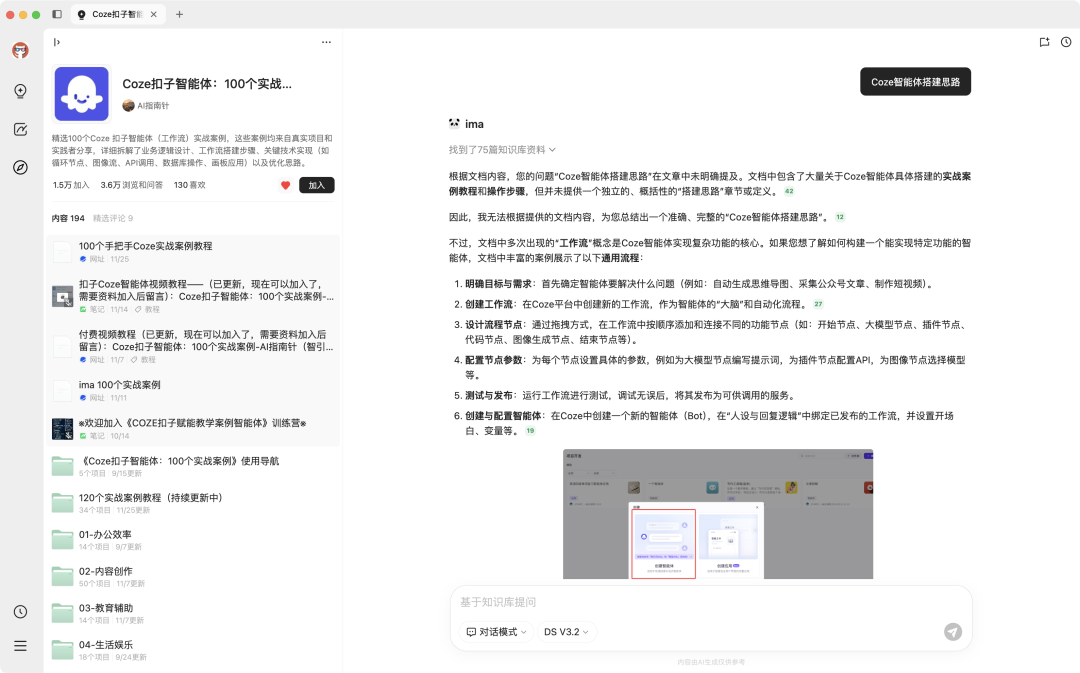The width and height of the screenshot is (1080, 673).
Task: Open the 使用导航 folder
Action: (193, 466)
